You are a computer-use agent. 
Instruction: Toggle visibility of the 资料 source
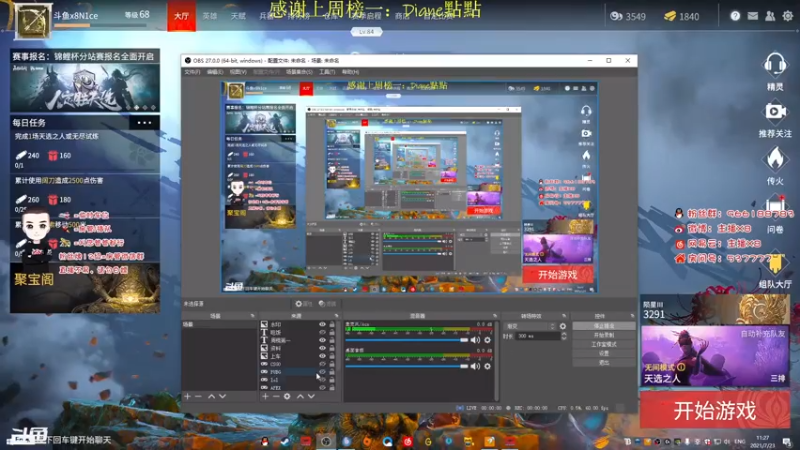322,348
